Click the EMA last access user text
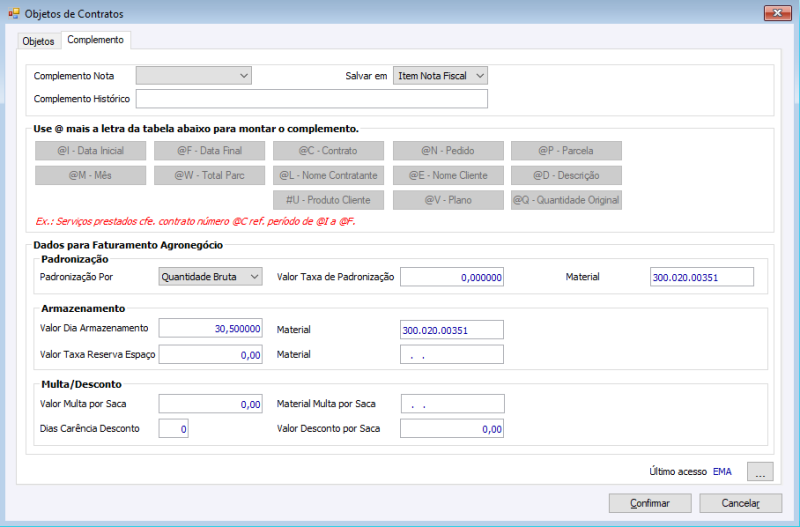This screenshot has height=527, width=800. tap(722, 471)
